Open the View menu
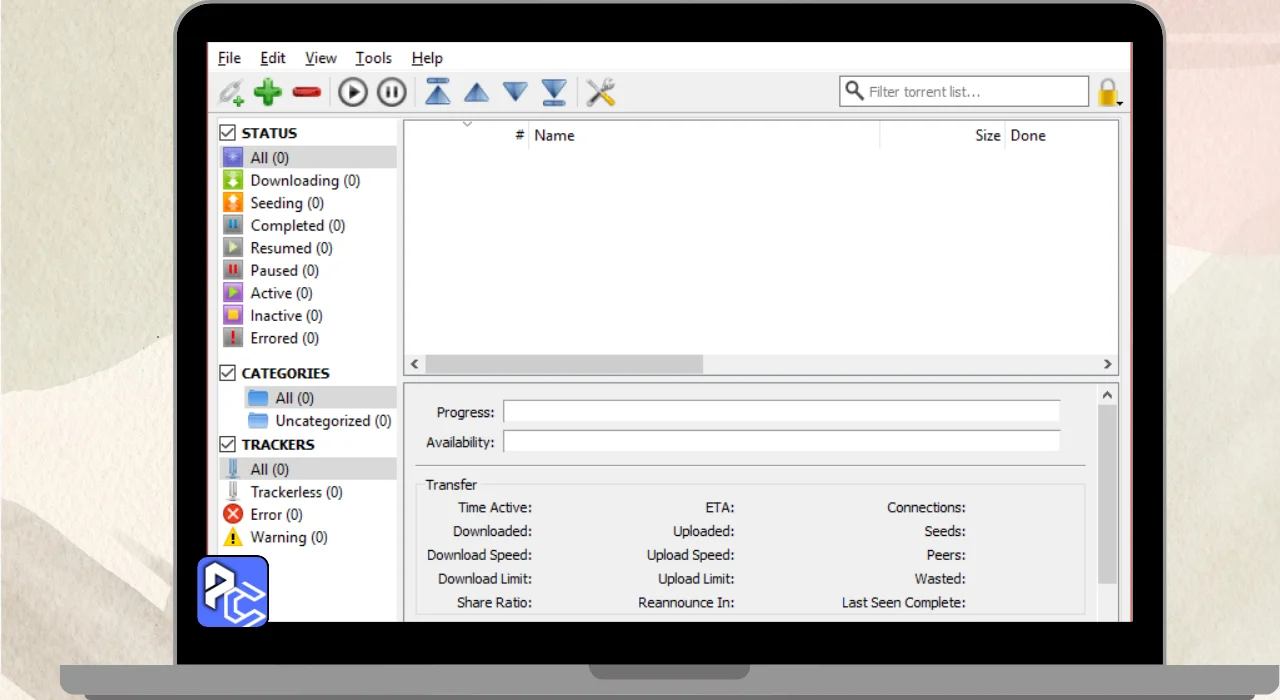This screenshot has width=1280, height=700. (x=320, y=58)
